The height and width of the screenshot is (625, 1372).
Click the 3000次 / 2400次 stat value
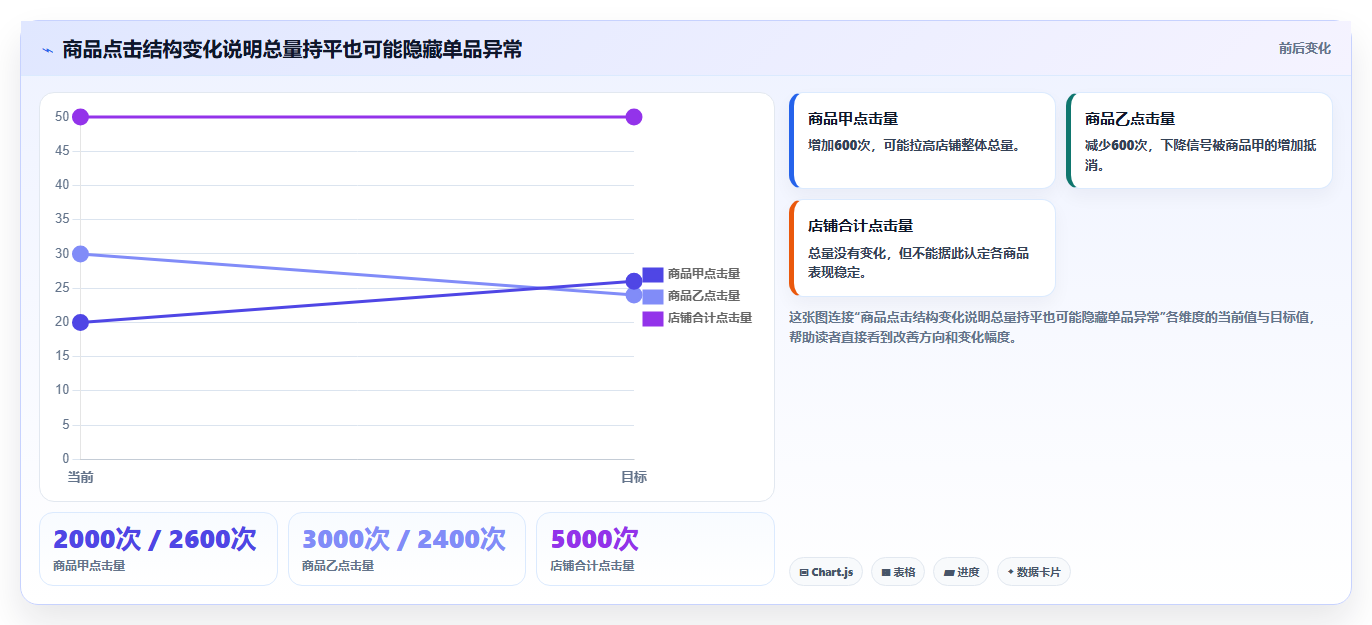[x=404, y=540]
